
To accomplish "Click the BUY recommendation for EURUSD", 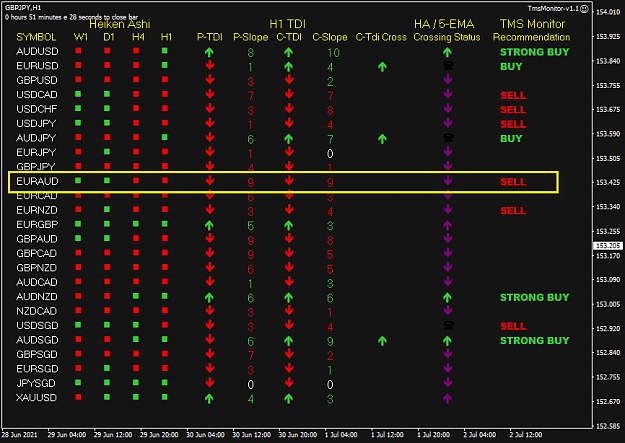I will 511,66.
